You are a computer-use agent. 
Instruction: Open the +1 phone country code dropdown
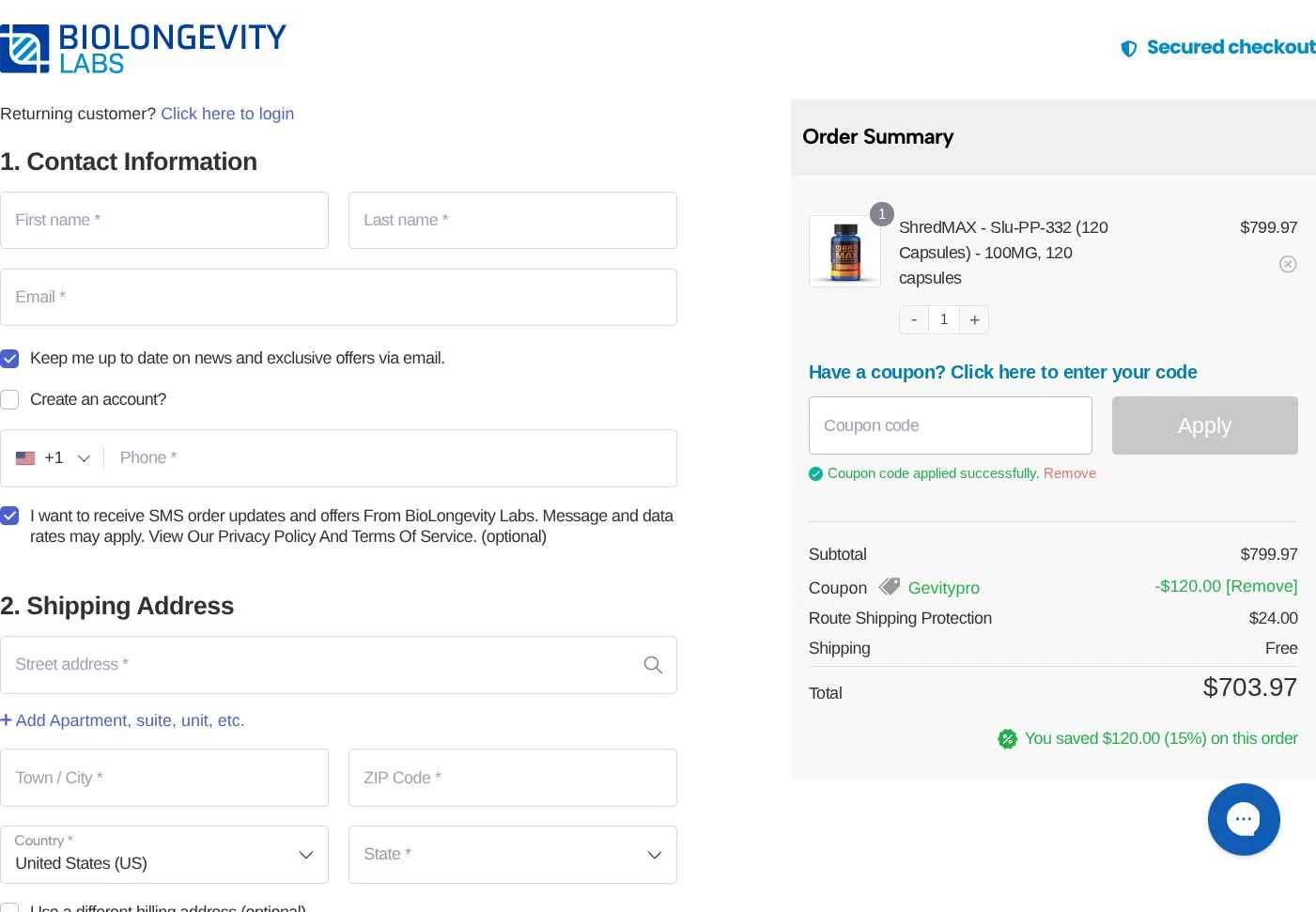(53, 458)
